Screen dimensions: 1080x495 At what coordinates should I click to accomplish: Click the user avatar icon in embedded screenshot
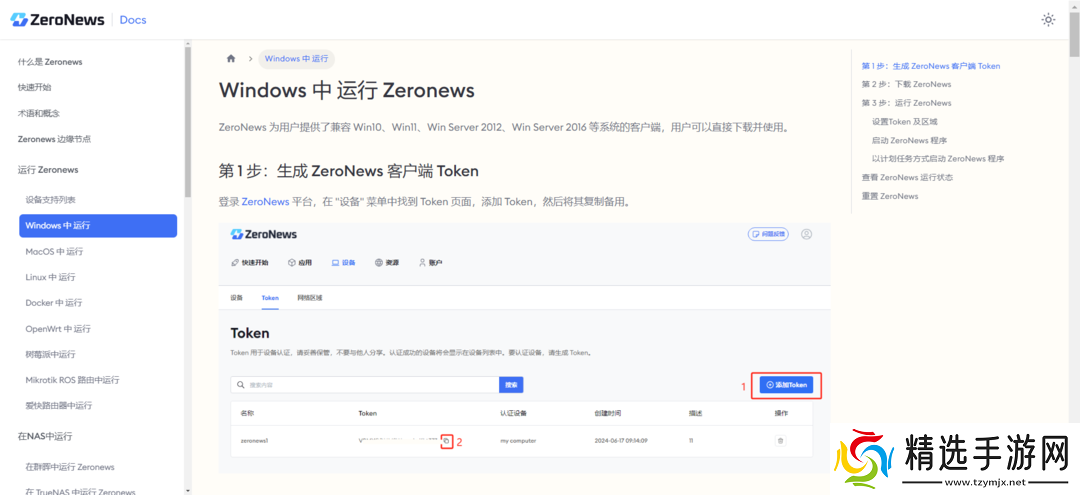point(807,234)
